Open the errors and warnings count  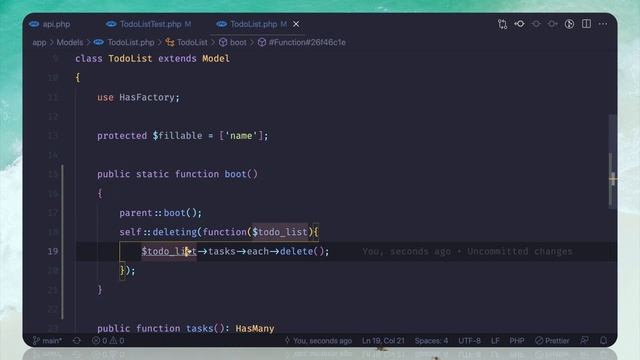108,340
